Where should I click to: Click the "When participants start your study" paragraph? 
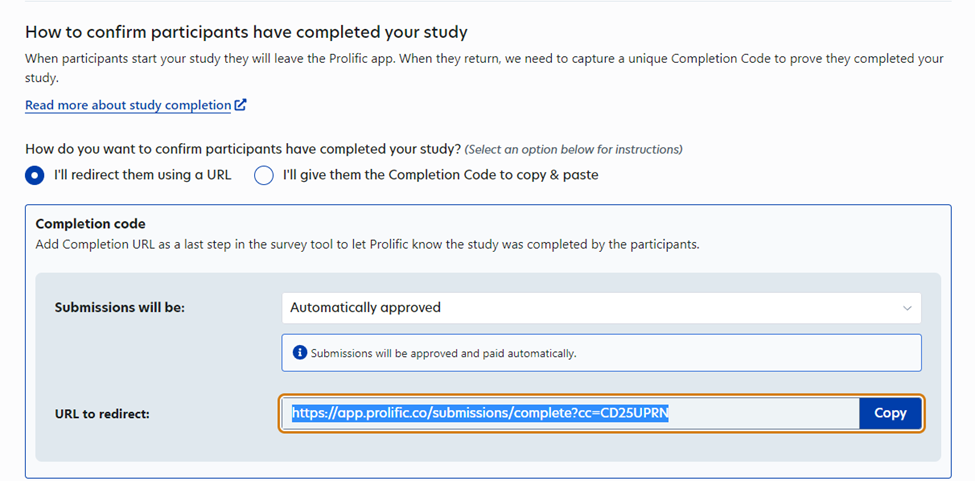484,67
